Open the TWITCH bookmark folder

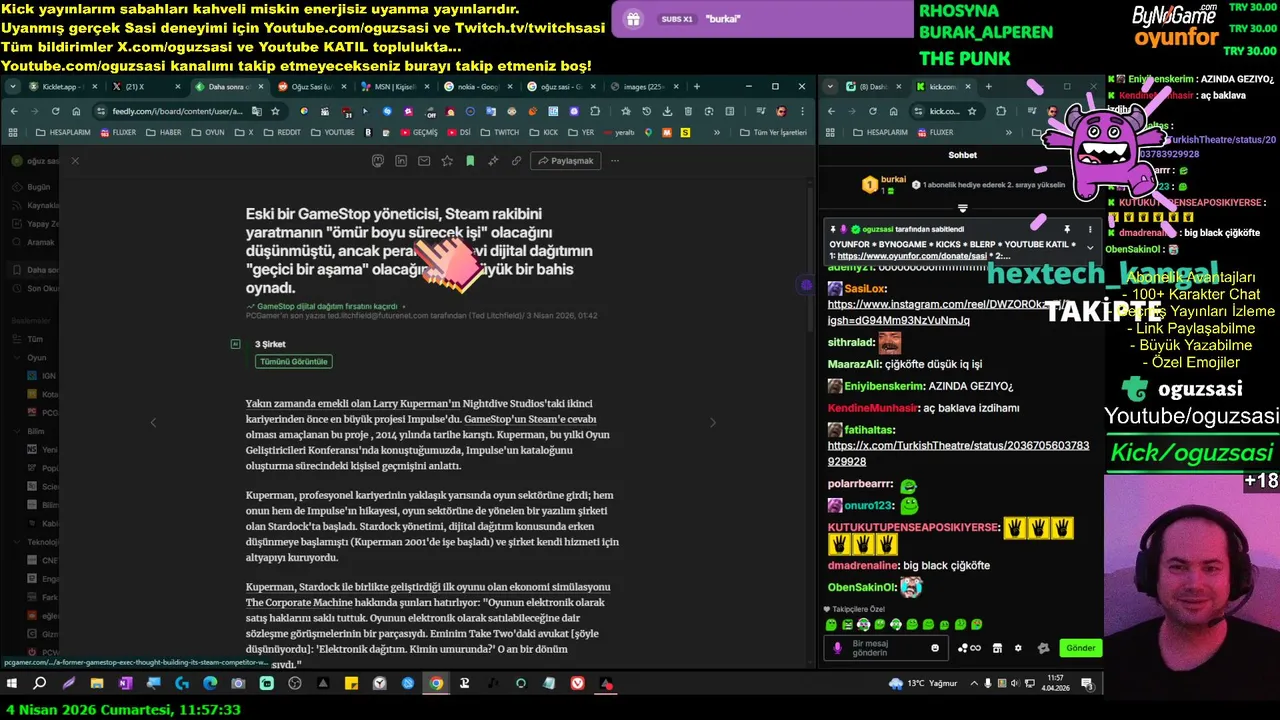[x=500, y=132]
